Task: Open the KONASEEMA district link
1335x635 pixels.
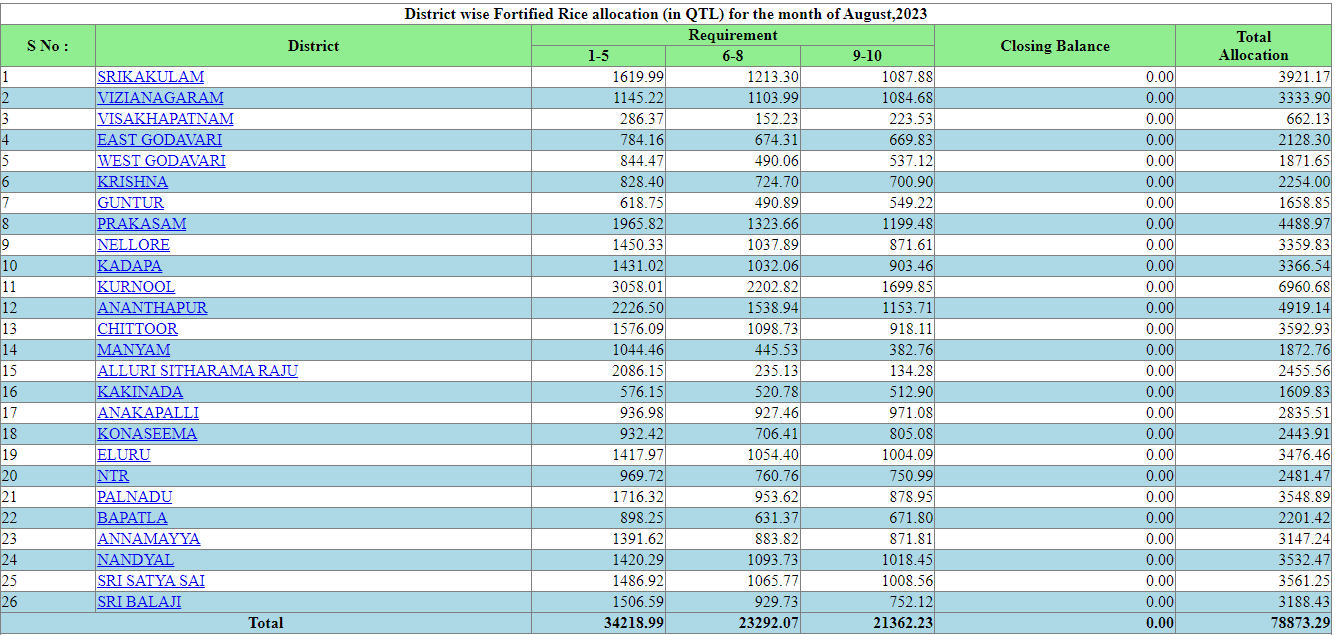Action: [147, 434]
